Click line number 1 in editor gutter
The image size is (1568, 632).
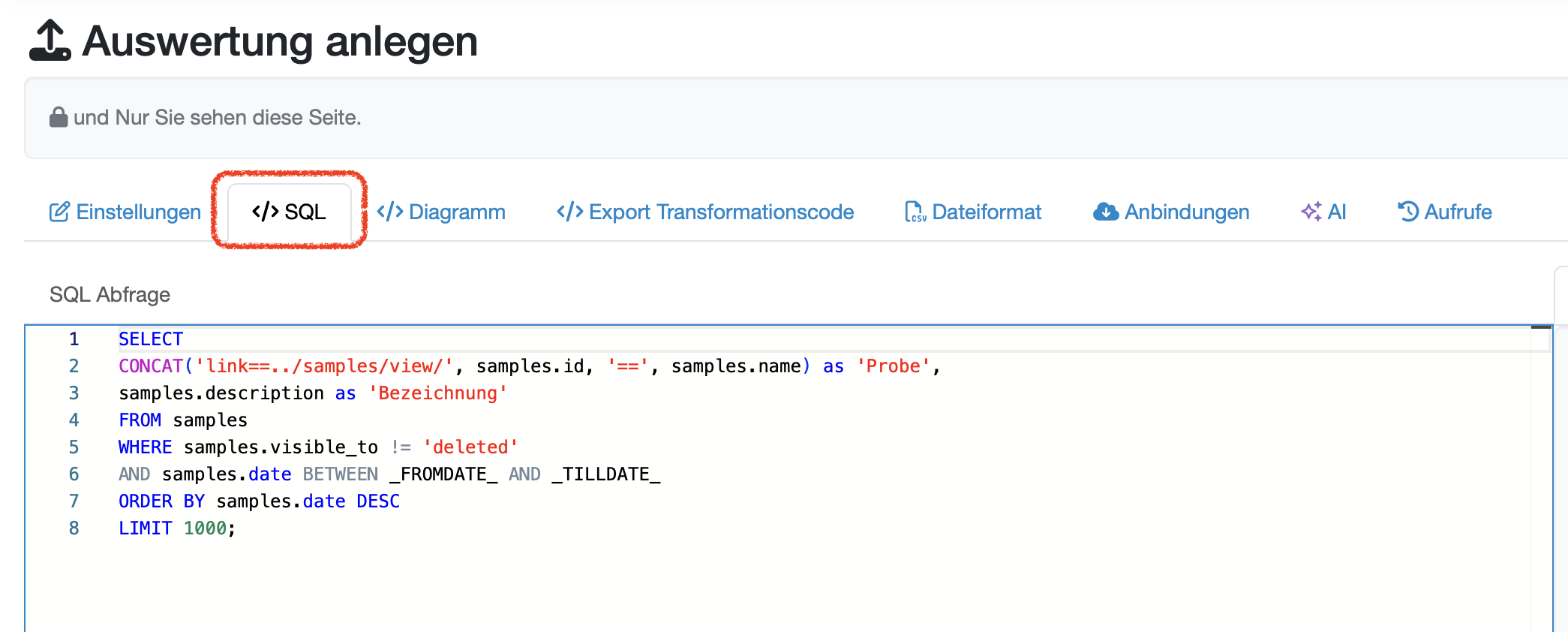[74, 339]
